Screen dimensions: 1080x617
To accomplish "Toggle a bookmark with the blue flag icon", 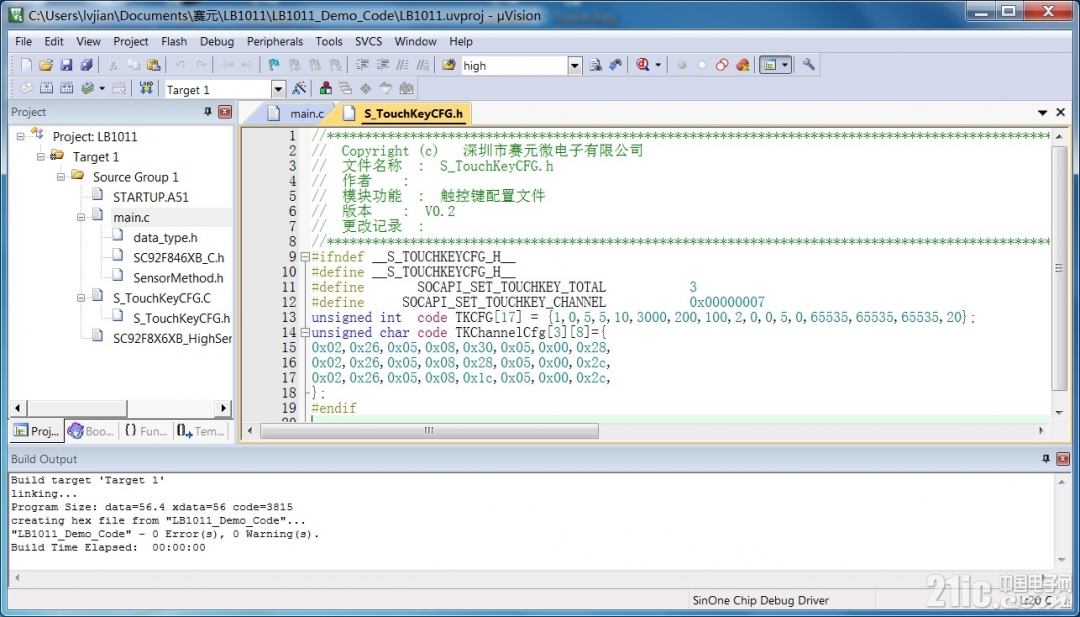I will point(273,65).
